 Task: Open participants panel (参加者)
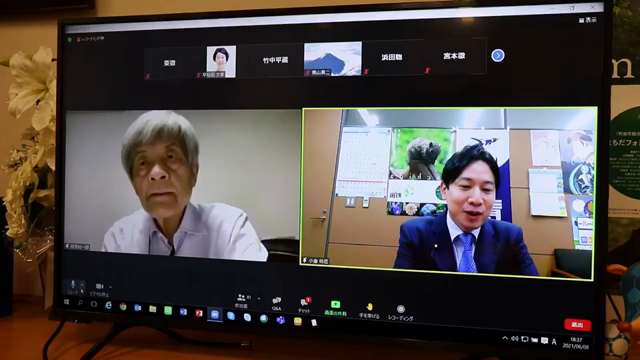(241, 301)
